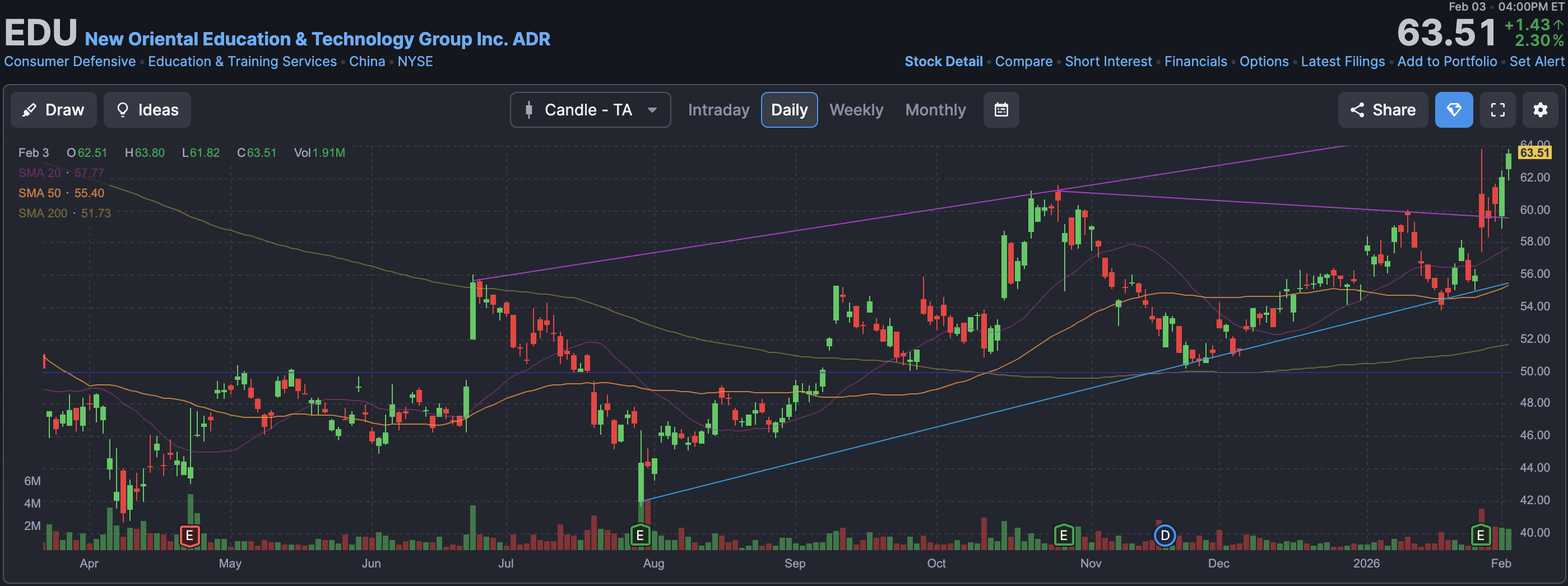This screenshot has width=1568, height=586.
Task: Click the green earnings E marker near Aug
Action: coord(640,536)
